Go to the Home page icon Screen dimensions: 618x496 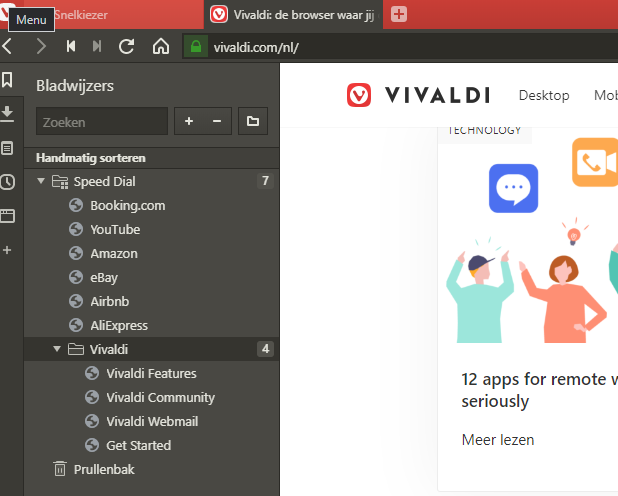[160, 46]
